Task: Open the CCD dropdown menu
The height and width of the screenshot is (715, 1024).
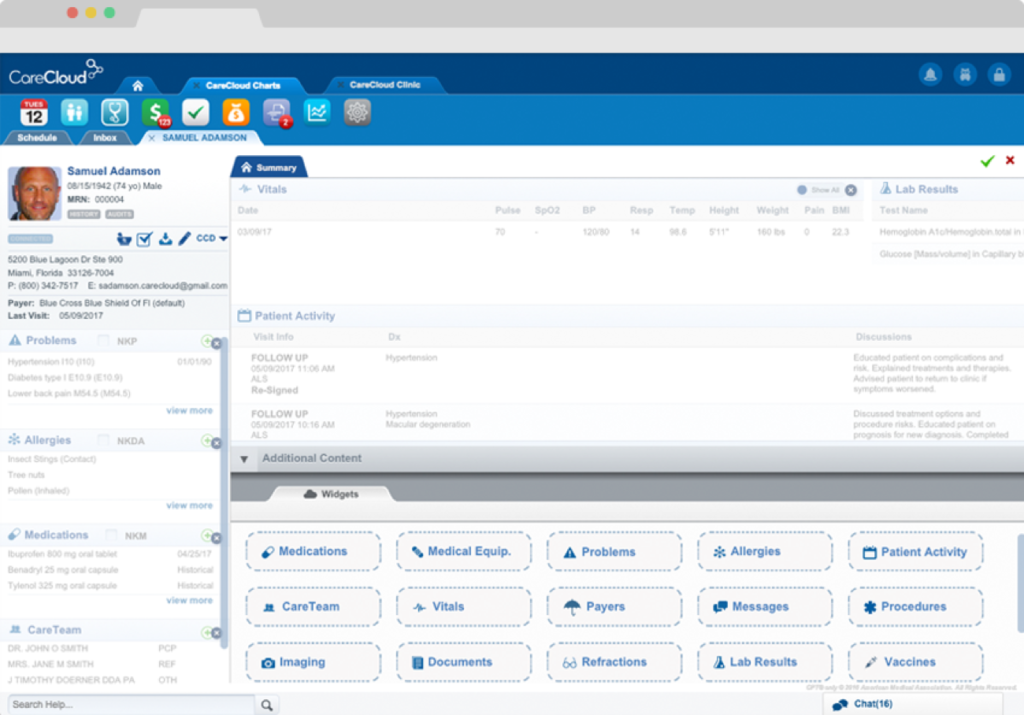Action: pyautogui.click(x=212, y=239)
